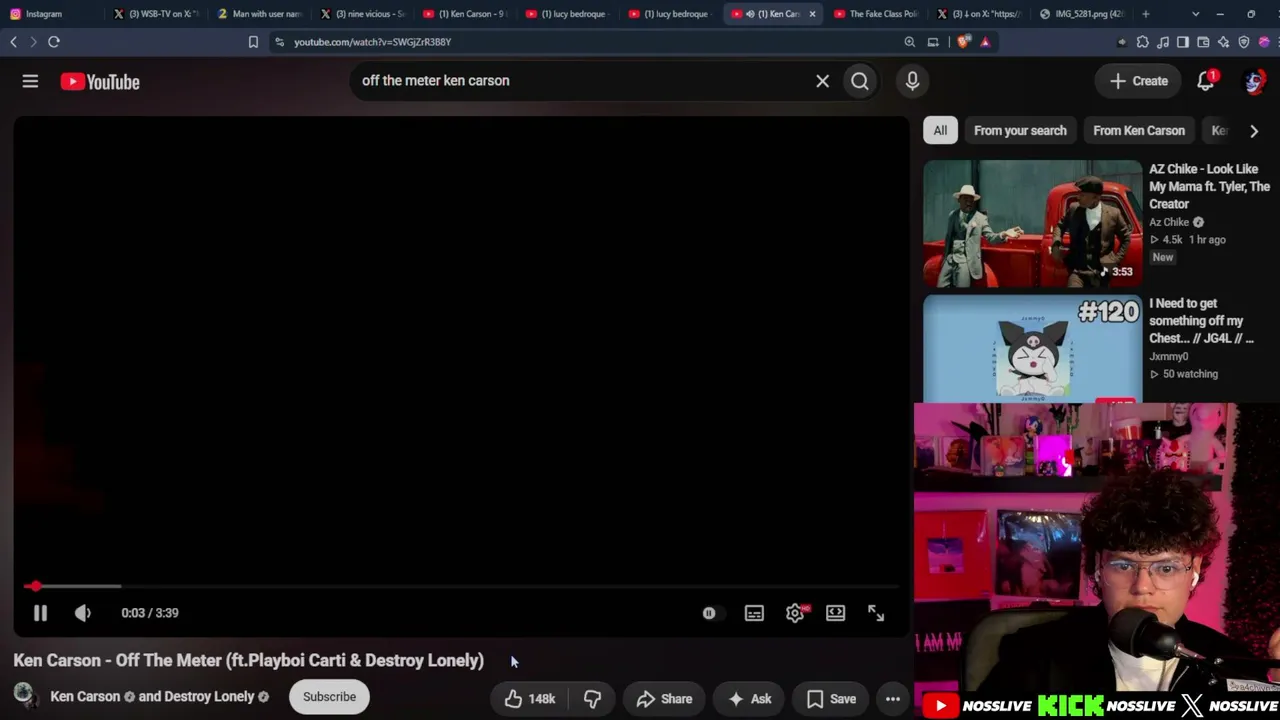Open the browser tab search dropdown
This screenshot has height=720, width=1280.
[1196, 14]
